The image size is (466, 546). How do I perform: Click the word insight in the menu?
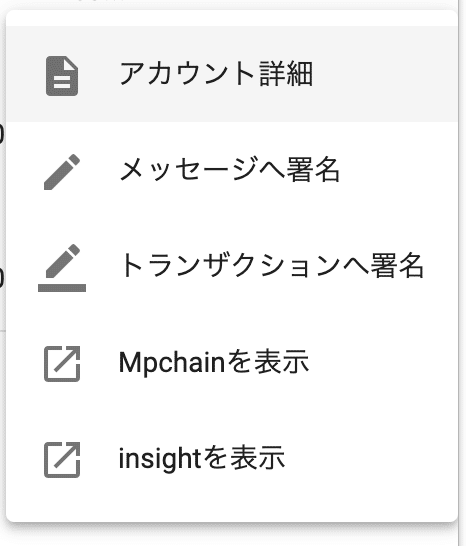pos(160,459)
